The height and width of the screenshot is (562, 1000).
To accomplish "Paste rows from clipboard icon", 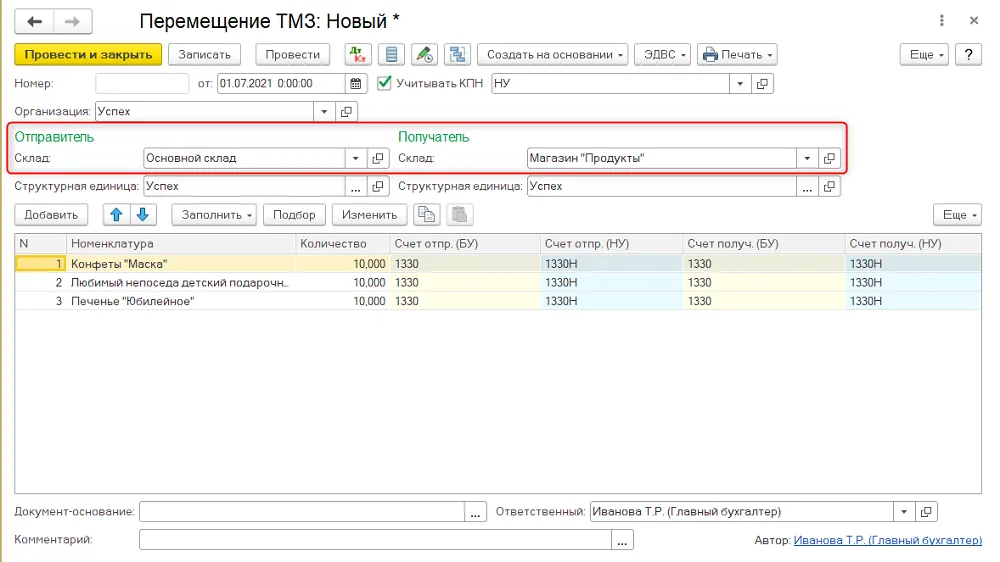I will tap(459, 215).
